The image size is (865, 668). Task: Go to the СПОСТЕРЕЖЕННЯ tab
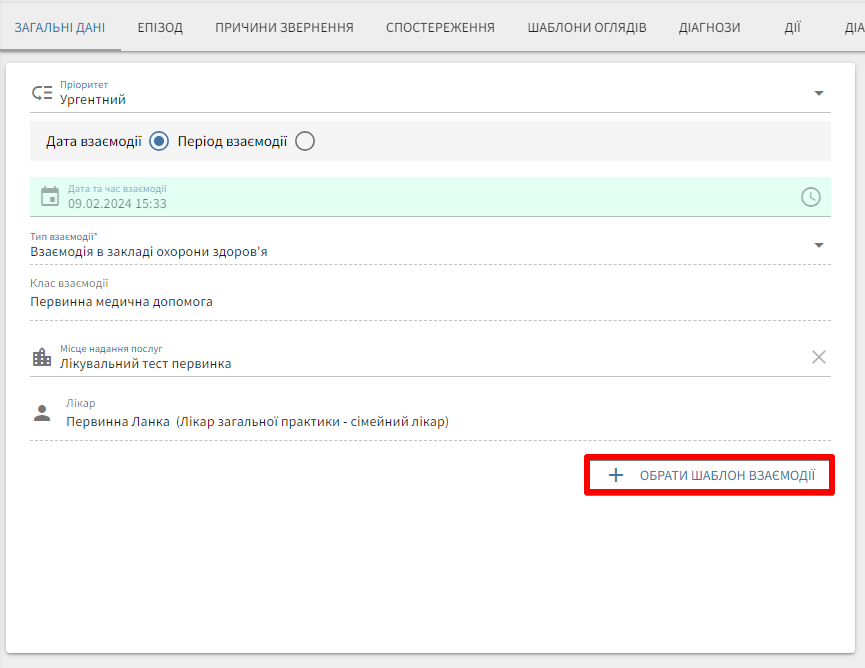[x=440, y=27]
